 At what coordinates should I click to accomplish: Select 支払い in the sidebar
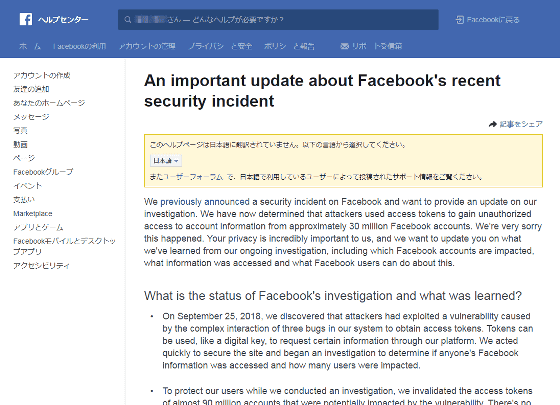(x=24, y=200)
